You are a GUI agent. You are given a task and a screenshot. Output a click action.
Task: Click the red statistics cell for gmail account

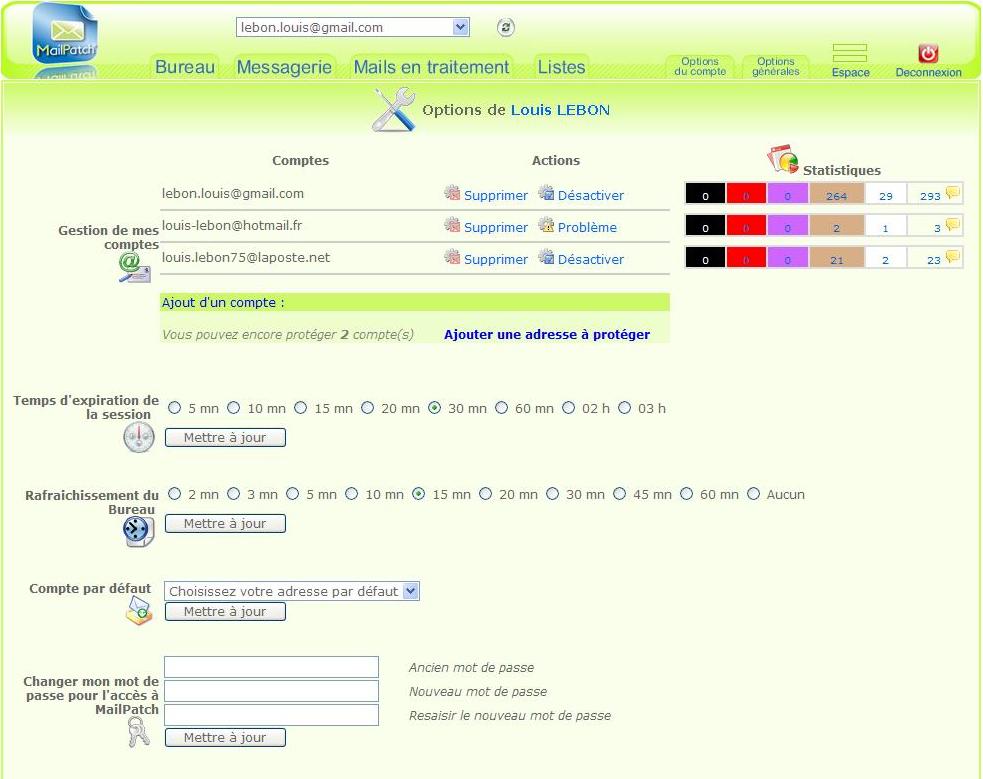point(746,195)
